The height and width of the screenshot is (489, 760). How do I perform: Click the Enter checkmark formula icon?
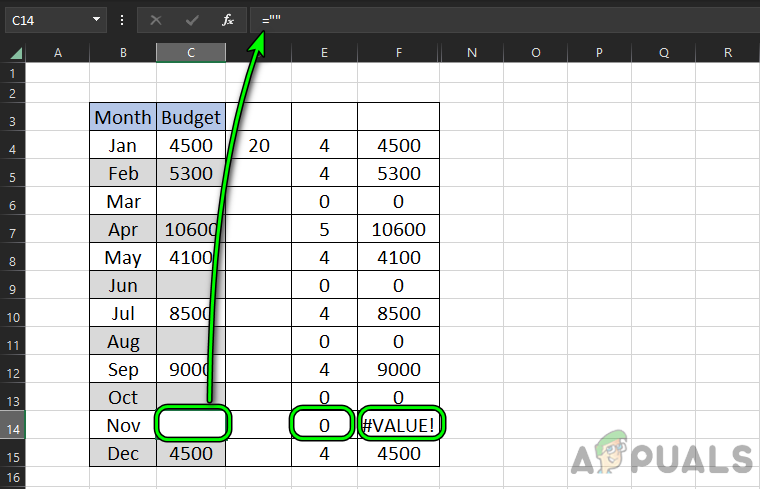point(192,20)
